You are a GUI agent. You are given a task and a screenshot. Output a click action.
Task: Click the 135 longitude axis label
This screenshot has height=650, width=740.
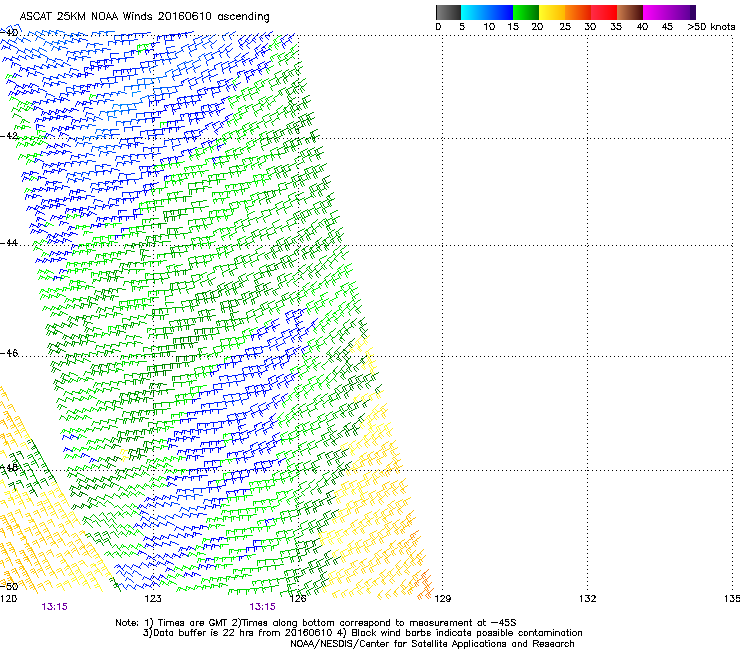click(x=732, y=599)
